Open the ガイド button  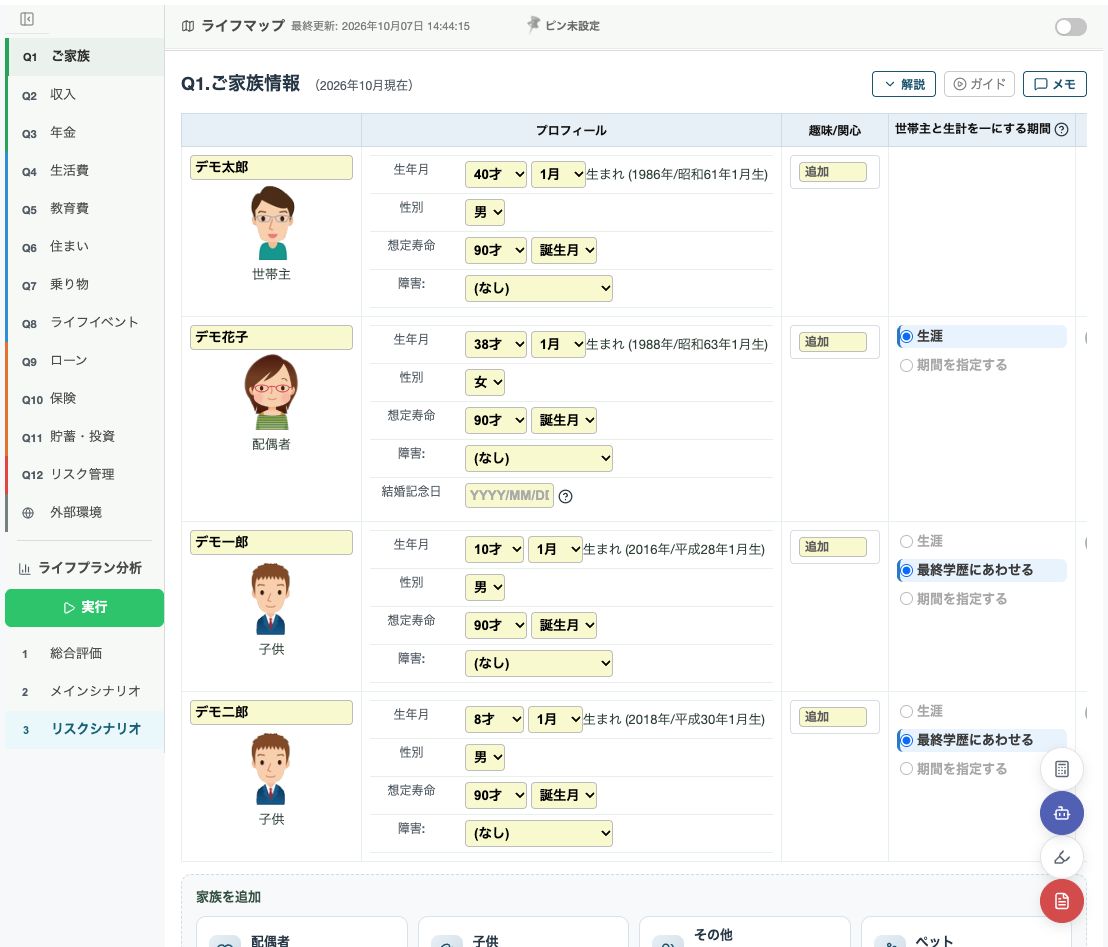[979, 84]
